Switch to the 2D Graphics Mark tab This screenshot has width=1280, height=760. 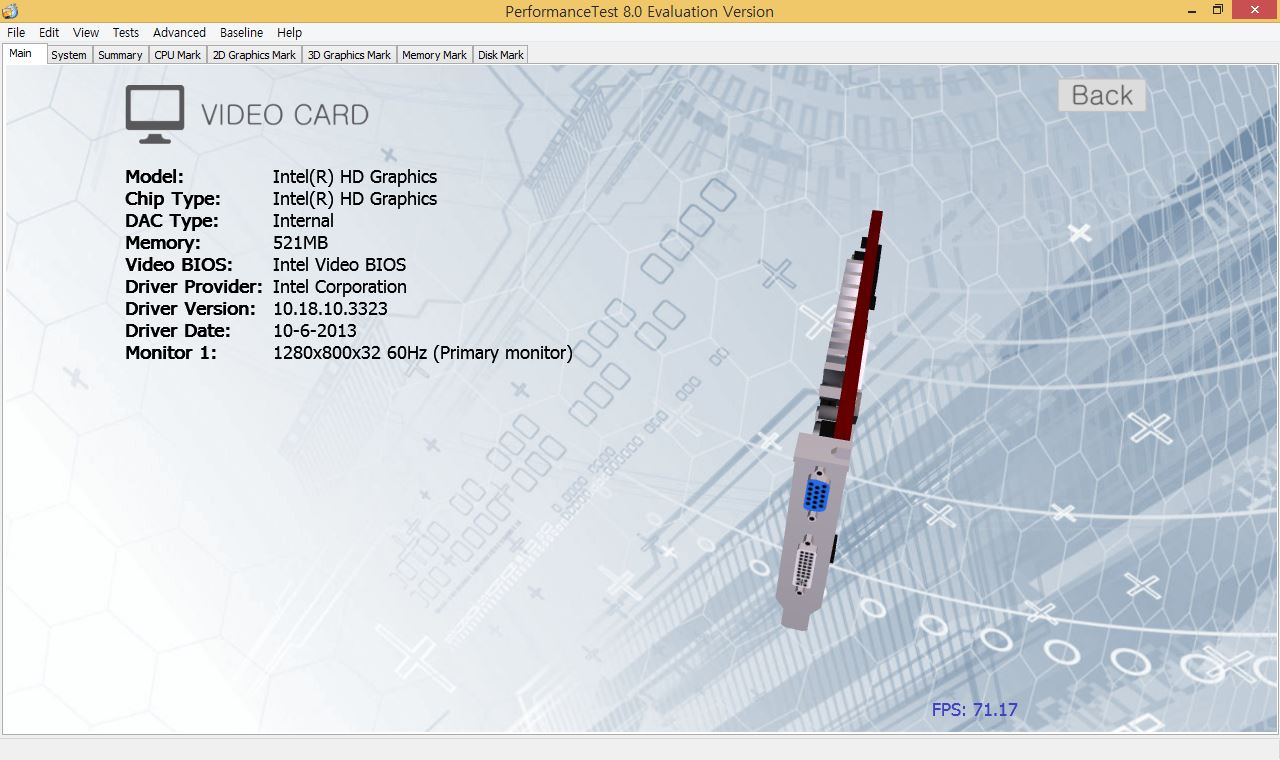pyautogui.click(x=254, y=55)
